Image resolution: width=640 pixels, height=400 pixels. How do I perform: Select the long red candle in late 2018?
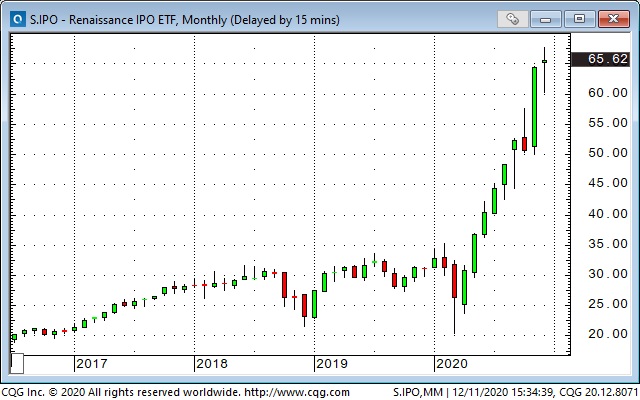[284, 284]
